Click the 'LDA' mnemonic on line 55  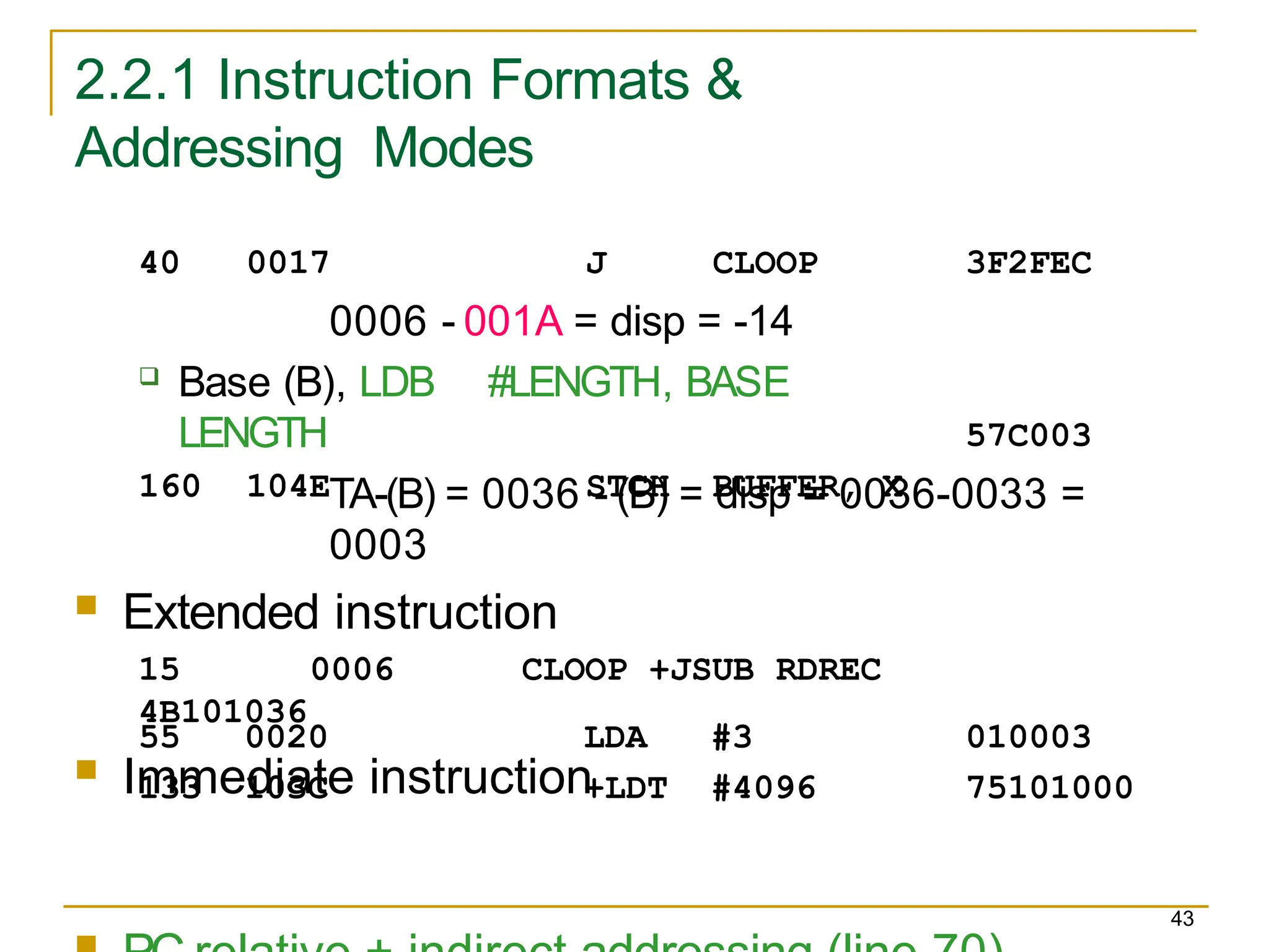[615, 737]
